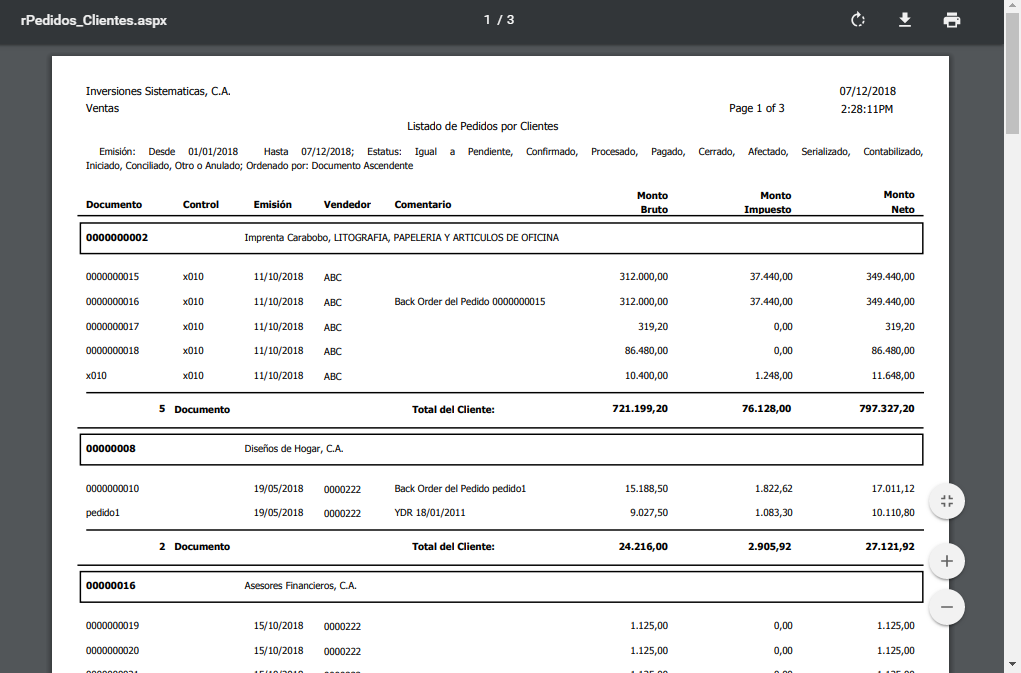Download the PDF report
This screenshot has width=1021, height=673.
(904, 20)
